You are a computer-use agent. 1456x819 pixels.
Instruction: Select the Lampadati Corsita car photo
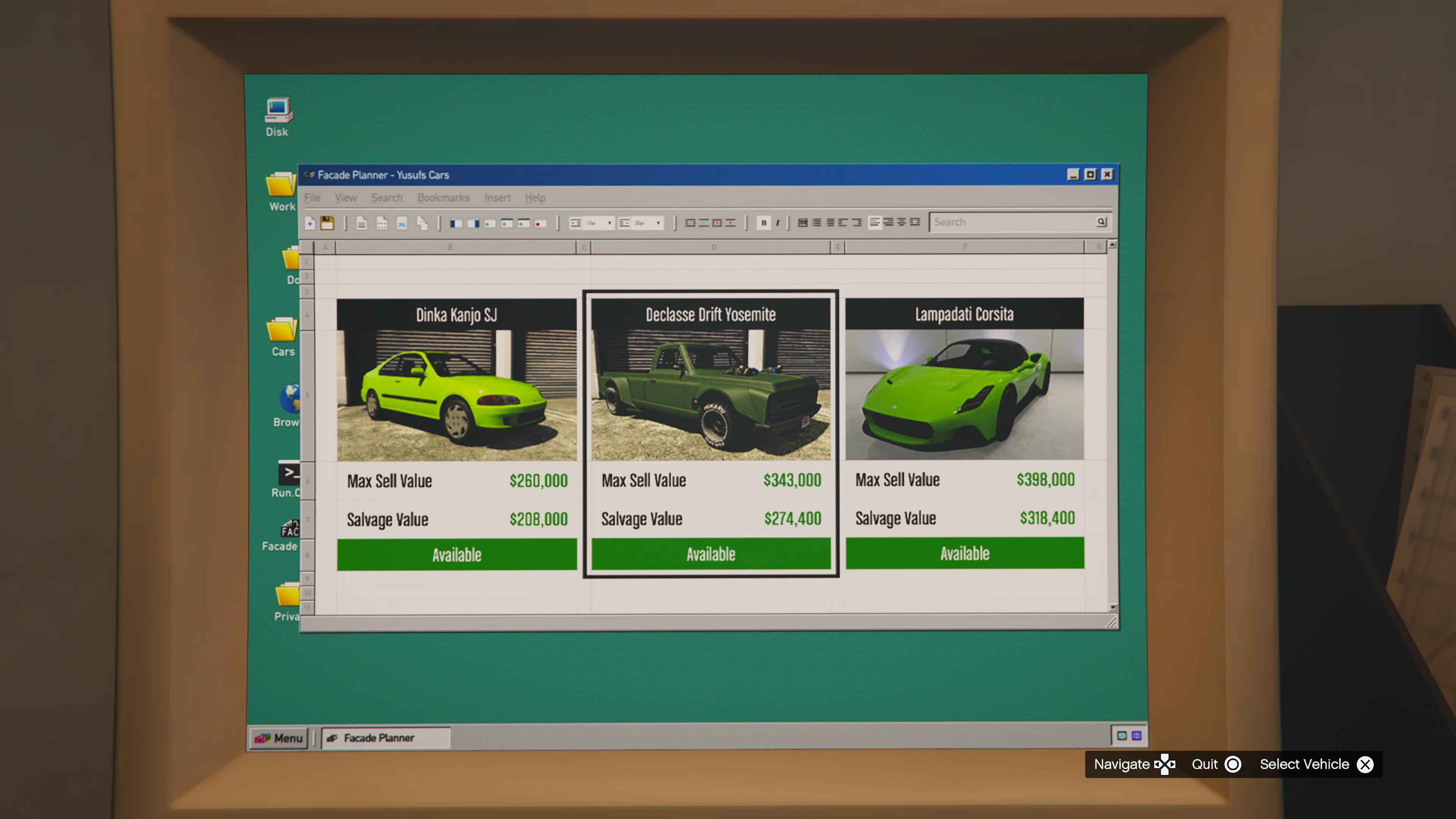(965, 394)
